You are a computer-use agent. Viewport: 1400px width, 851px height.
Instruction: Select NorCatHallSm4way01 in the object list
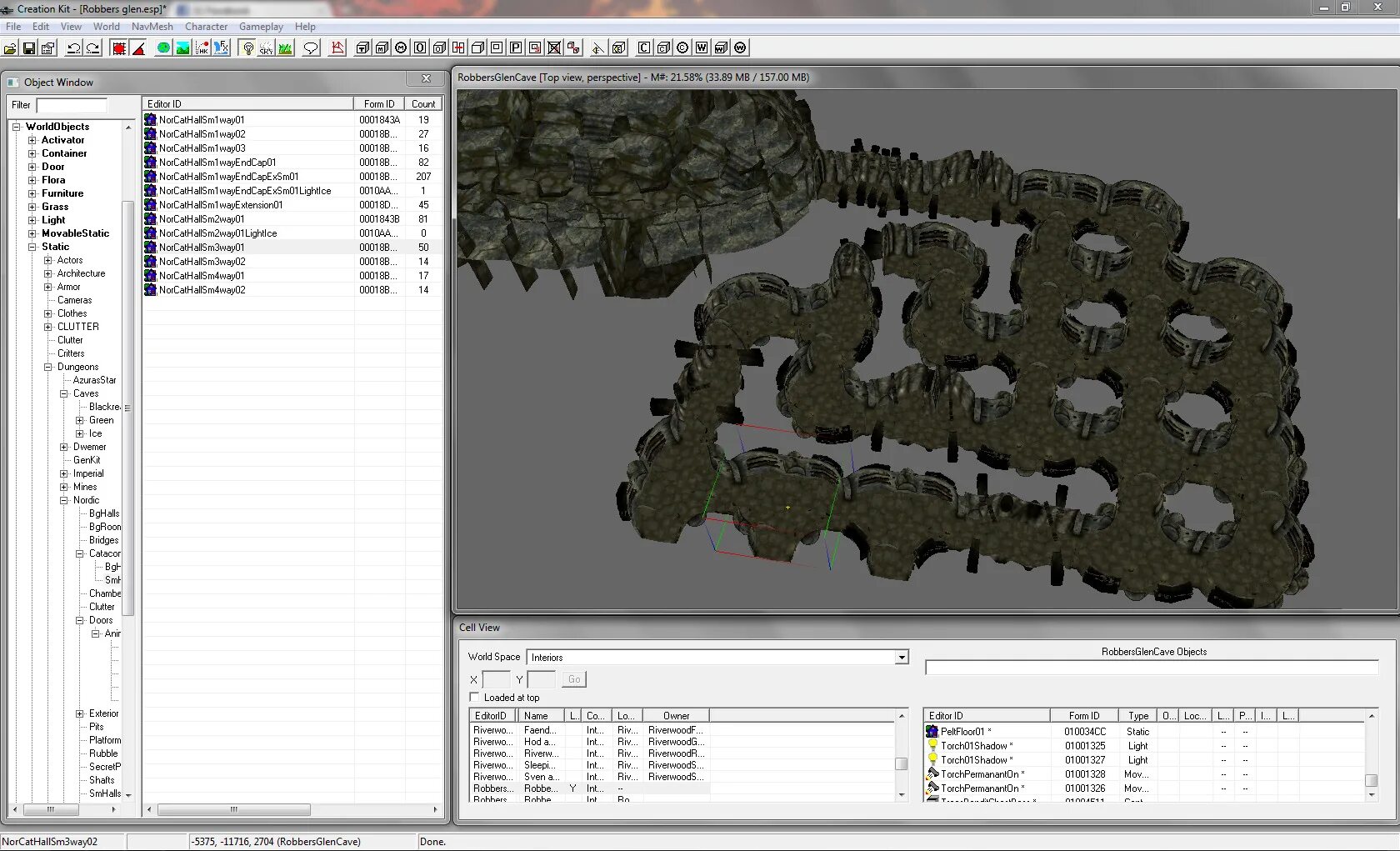(202, 276)
